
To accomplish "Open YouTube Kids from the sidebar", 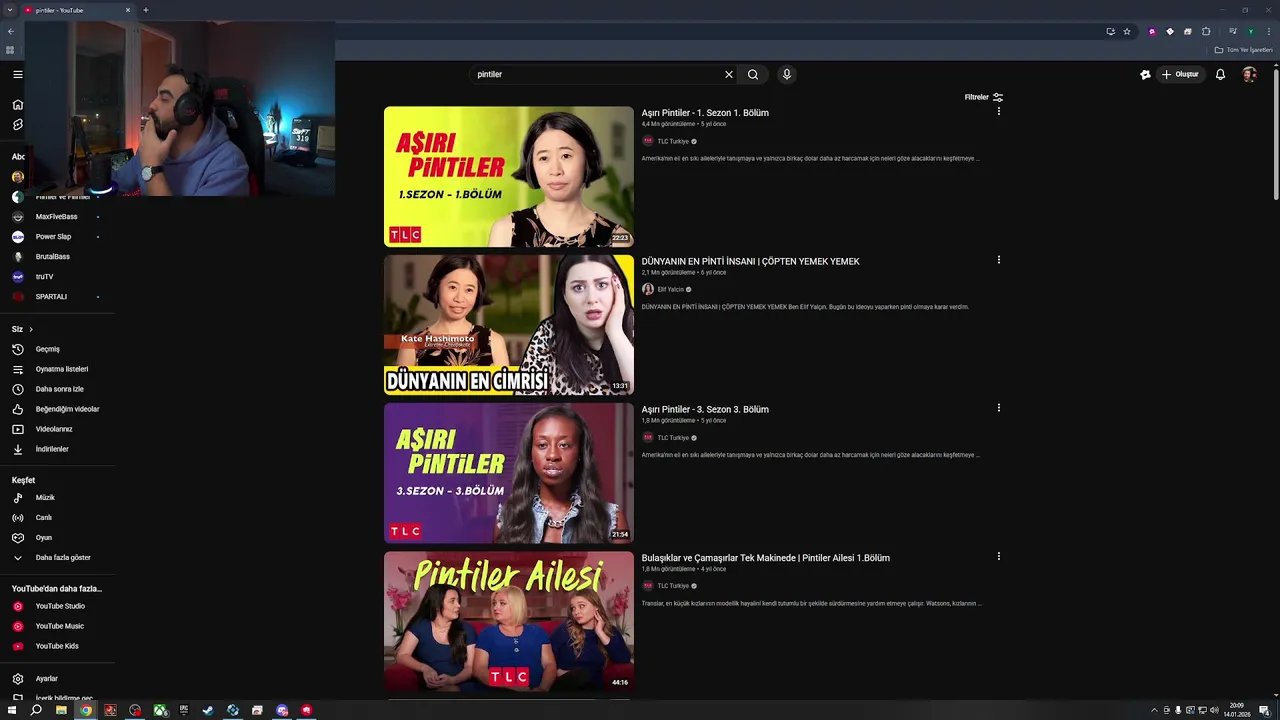I will tap(57, 646).
